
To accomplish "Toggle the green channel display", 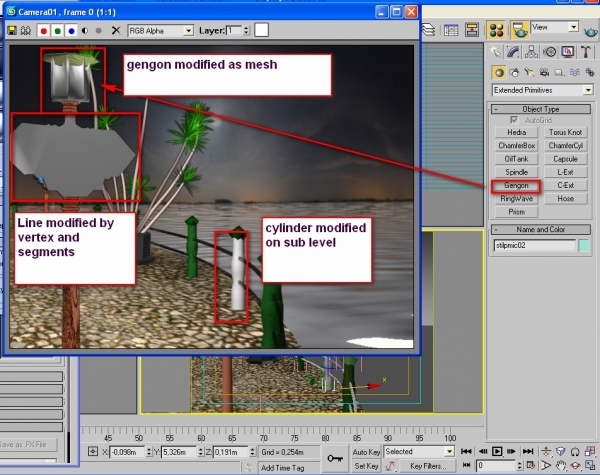I will [x=57, y=31].
